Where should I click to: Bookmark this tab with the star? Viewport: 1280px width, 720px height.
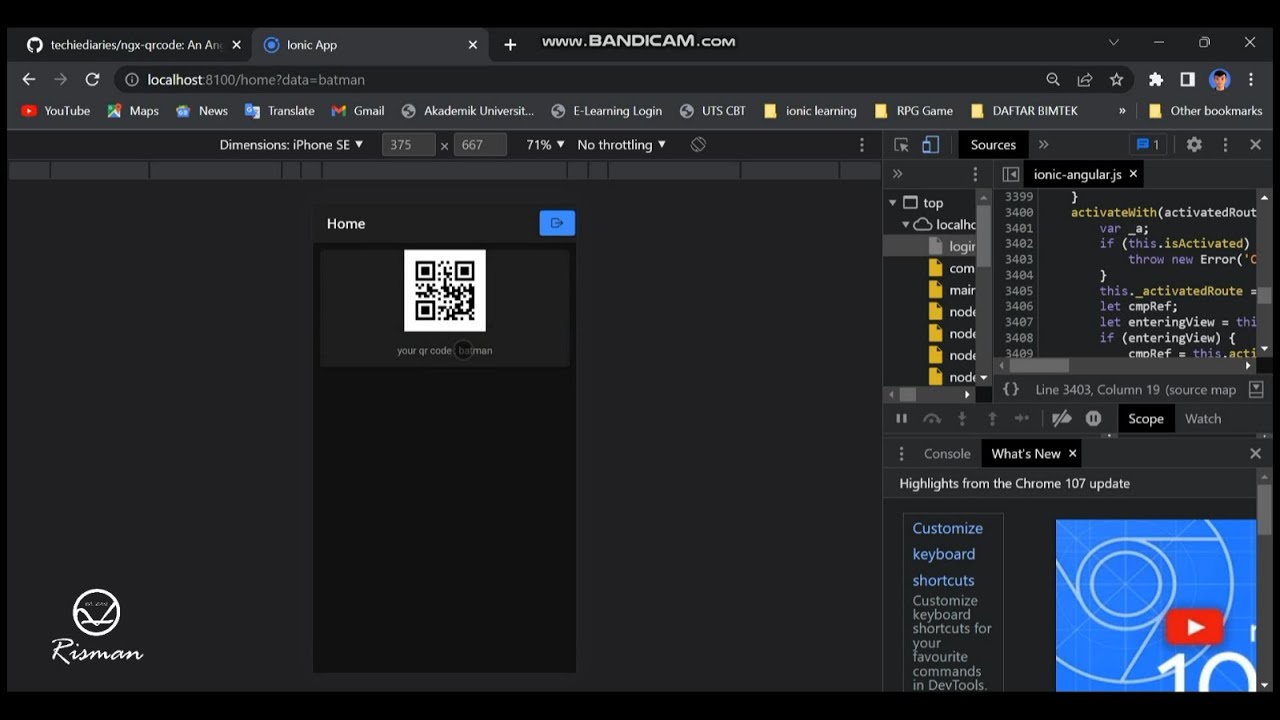[1117, 80]
